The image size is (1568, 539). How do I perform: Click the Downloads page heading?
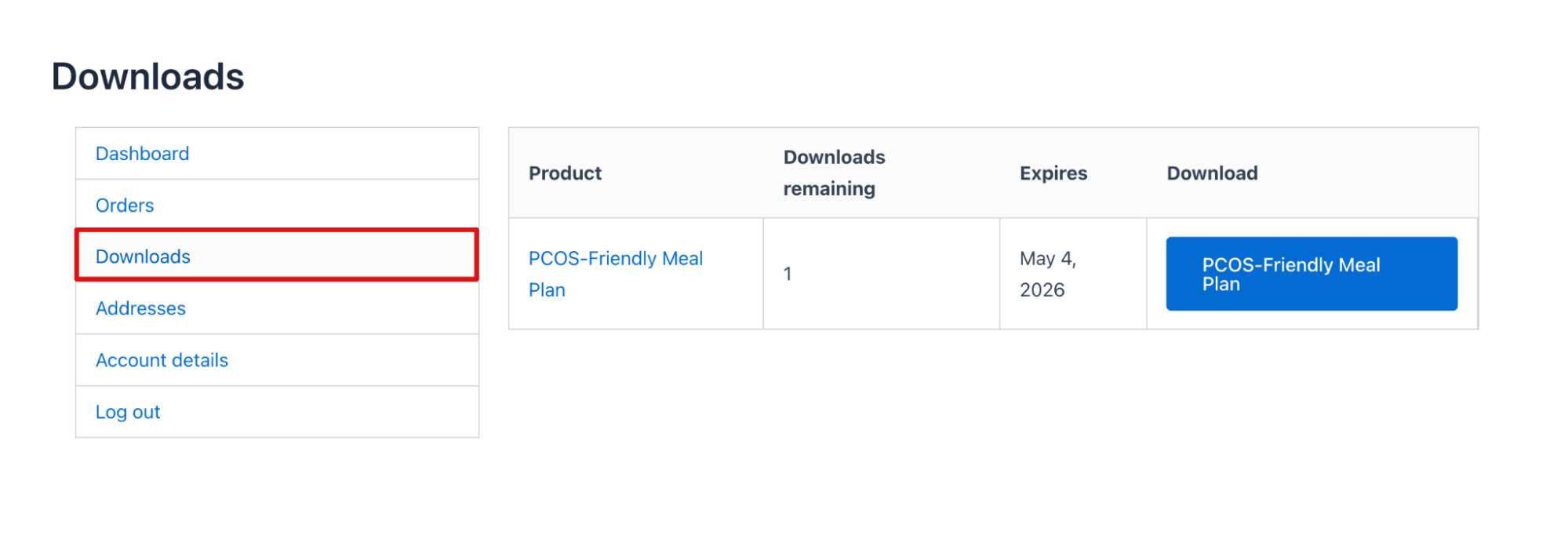(147, 75)
